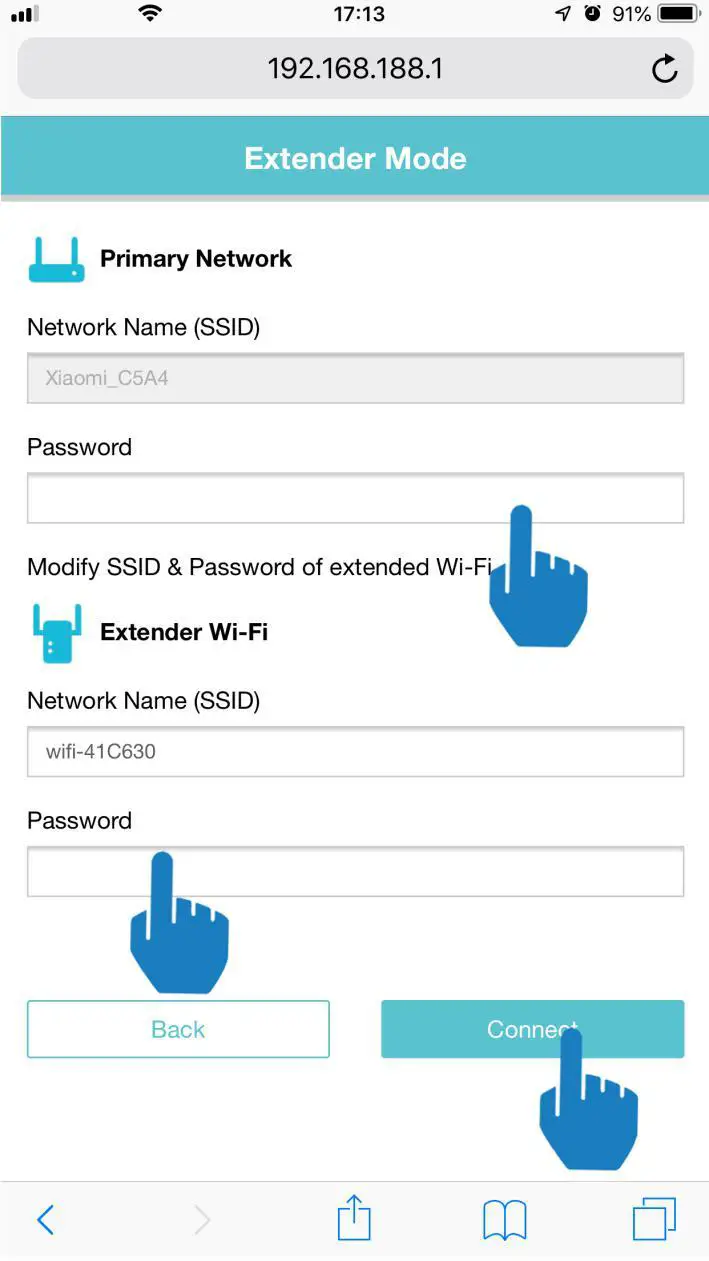The width and height of the screenshot is (709, 1261).
Task: Open the Safari share sheet
Action: click(x=354, y=1220)
